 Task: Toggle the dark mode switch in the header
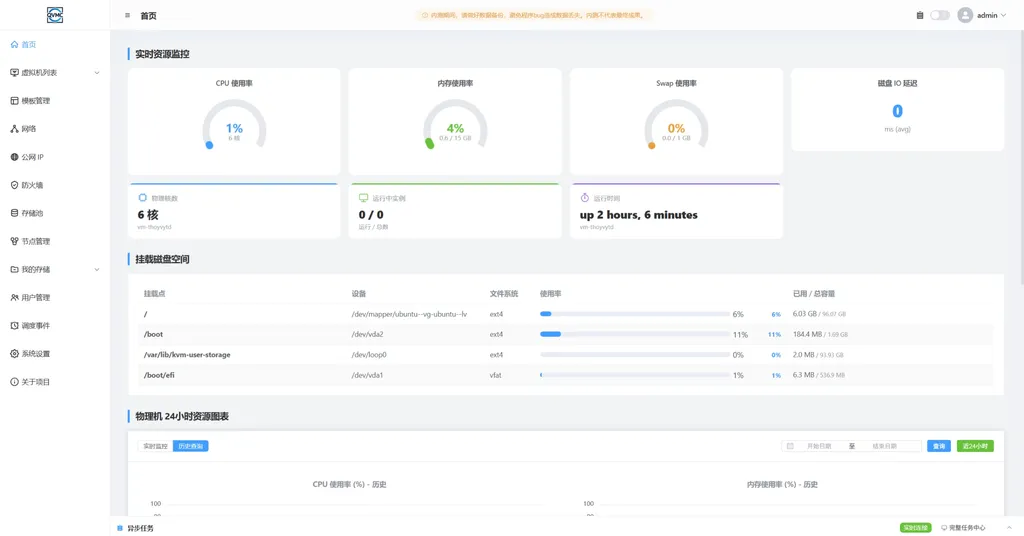940,15
